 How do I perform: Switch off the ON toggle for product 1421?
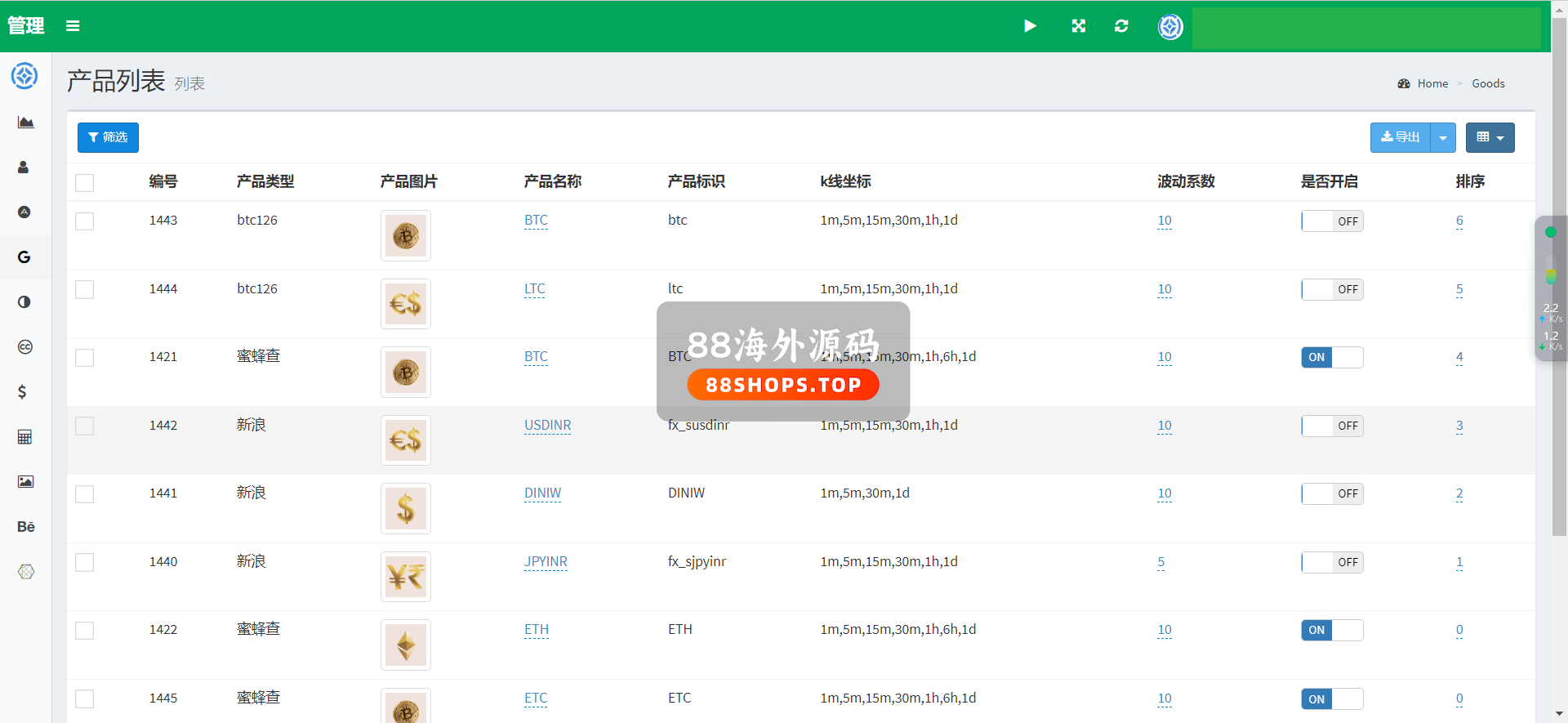click(x=1332, y=358)
